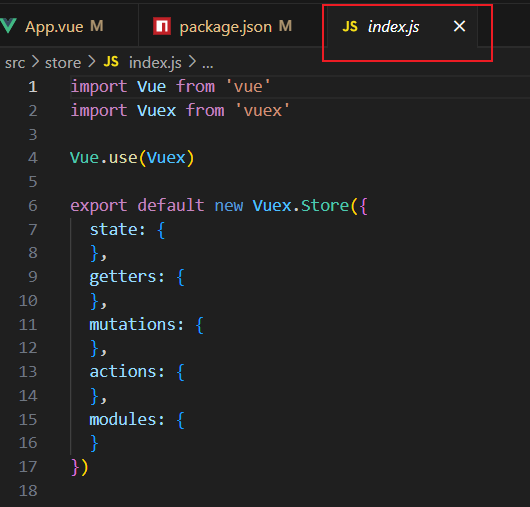The image size is (530, 507).
Task: Click the 'export default' keyword text
Action: [137, 206]
